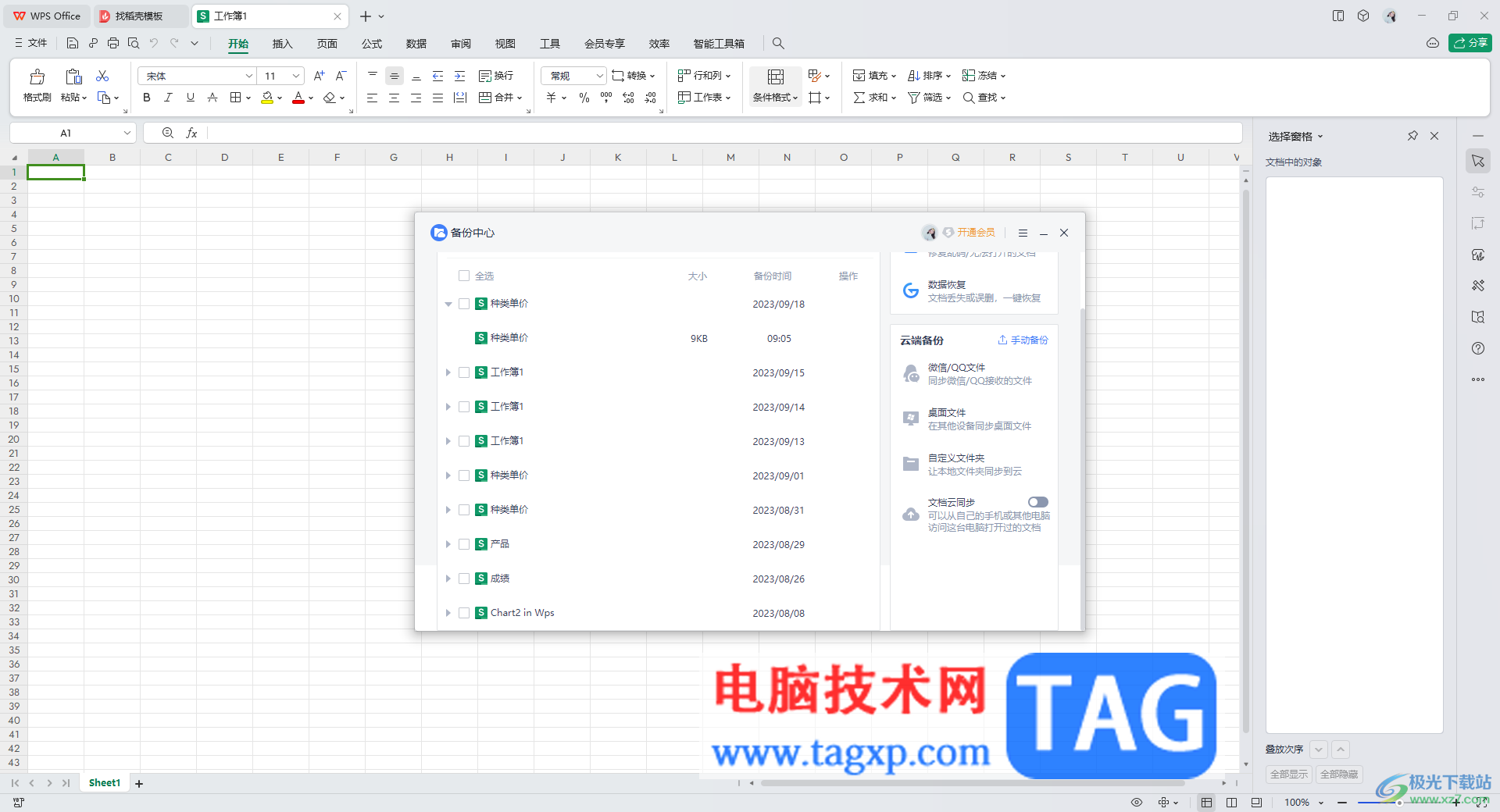Expand the 种类单价 2023/09/01 group
This screenshot has height=812, width=1500.
448,475
